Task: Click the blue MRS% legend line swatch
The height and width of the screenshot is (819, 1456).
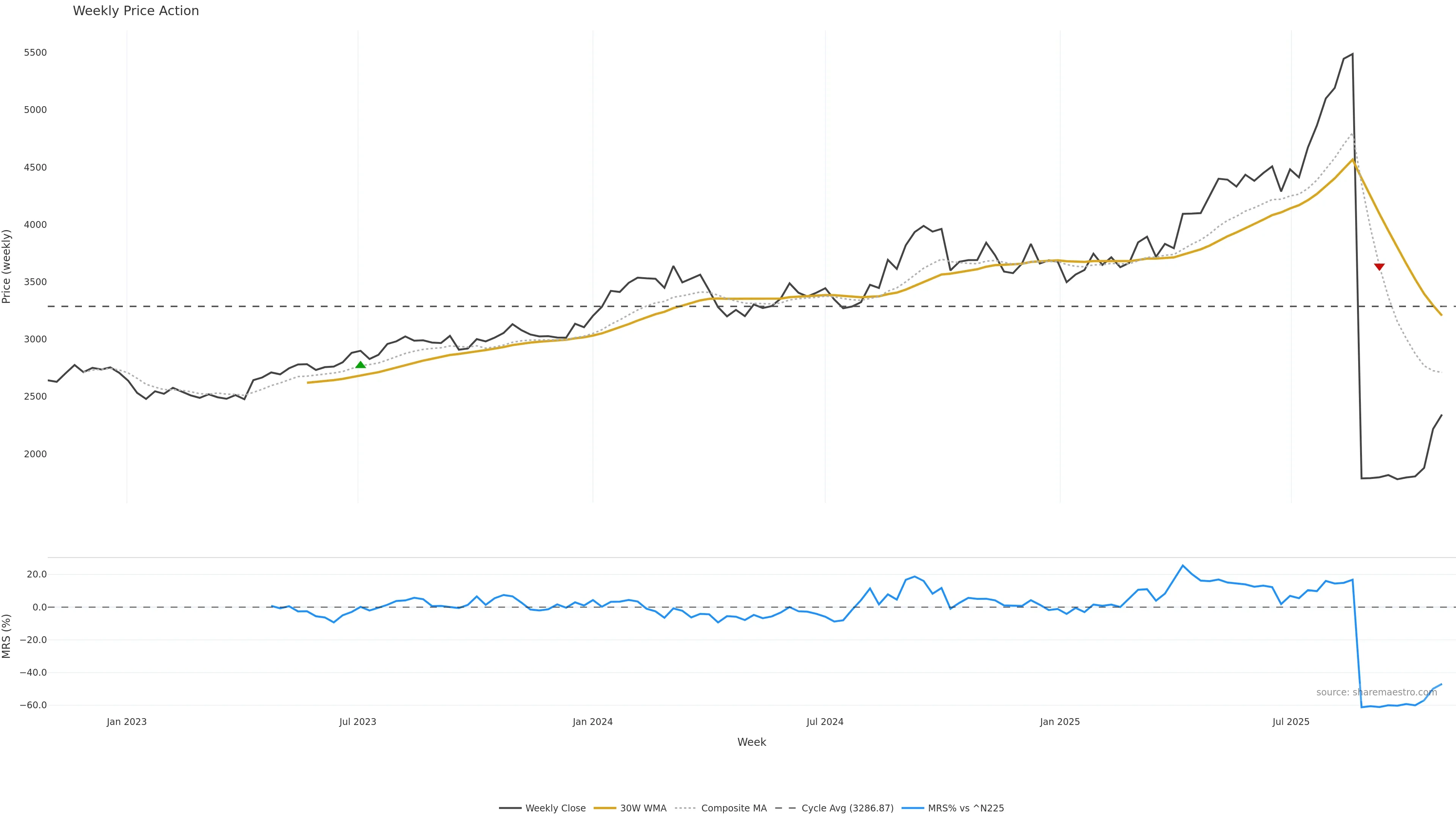Action: 913,808
